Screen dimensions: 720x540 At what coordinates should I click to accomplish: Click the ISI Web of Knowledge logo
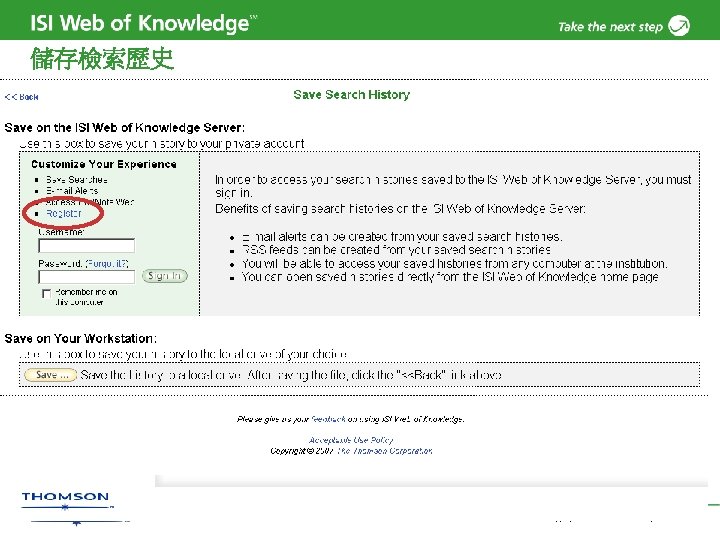(143, 22)
